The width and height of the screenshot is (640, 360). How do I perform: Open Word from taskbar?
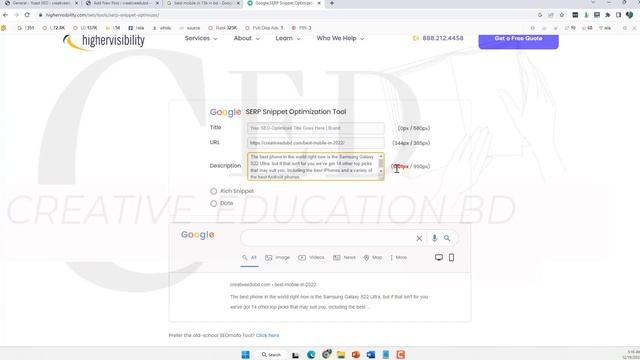pos(371,354)
